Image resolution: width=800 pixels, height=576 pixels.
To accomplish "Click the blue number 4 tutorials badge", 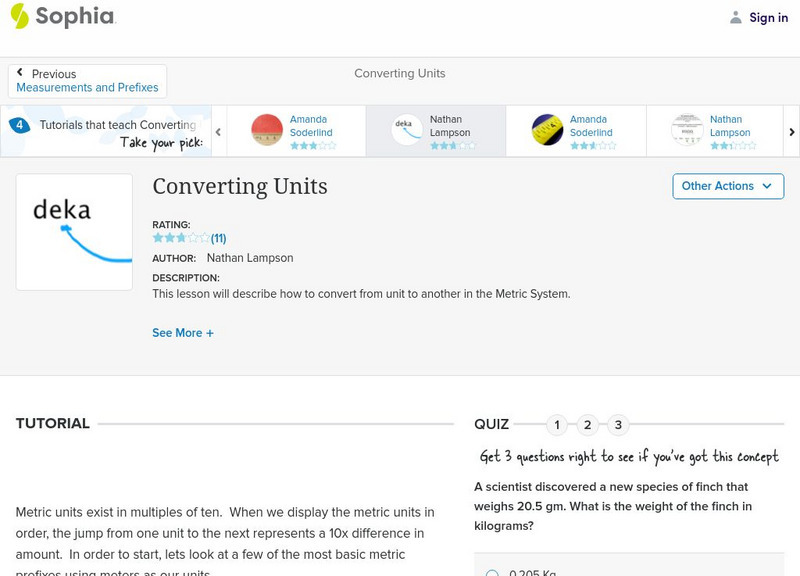I will tap(19, 125).
